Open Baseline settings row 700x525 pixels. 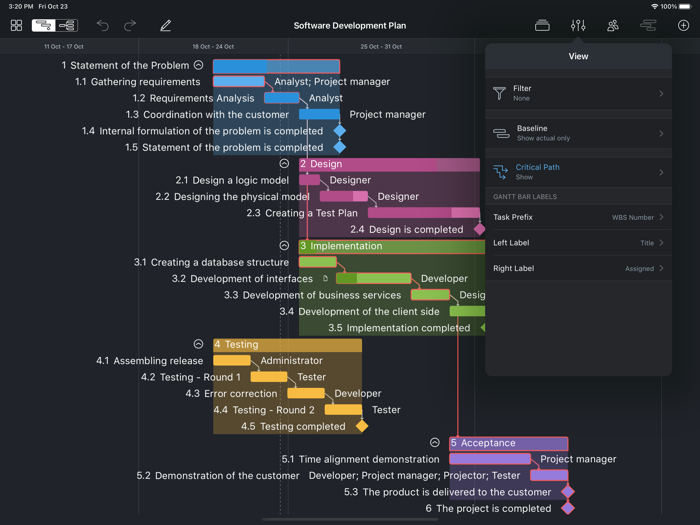coord(578,133)
